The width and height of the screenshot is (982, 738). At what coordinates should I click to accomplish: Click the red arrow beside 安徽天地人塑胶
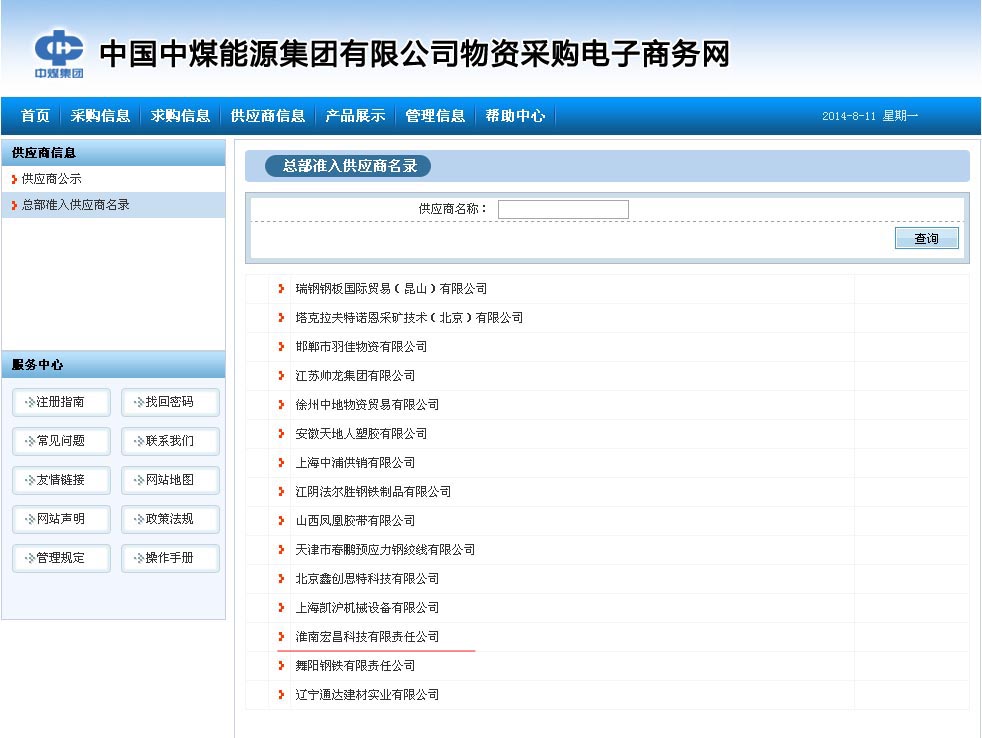[x=281, y=434]
